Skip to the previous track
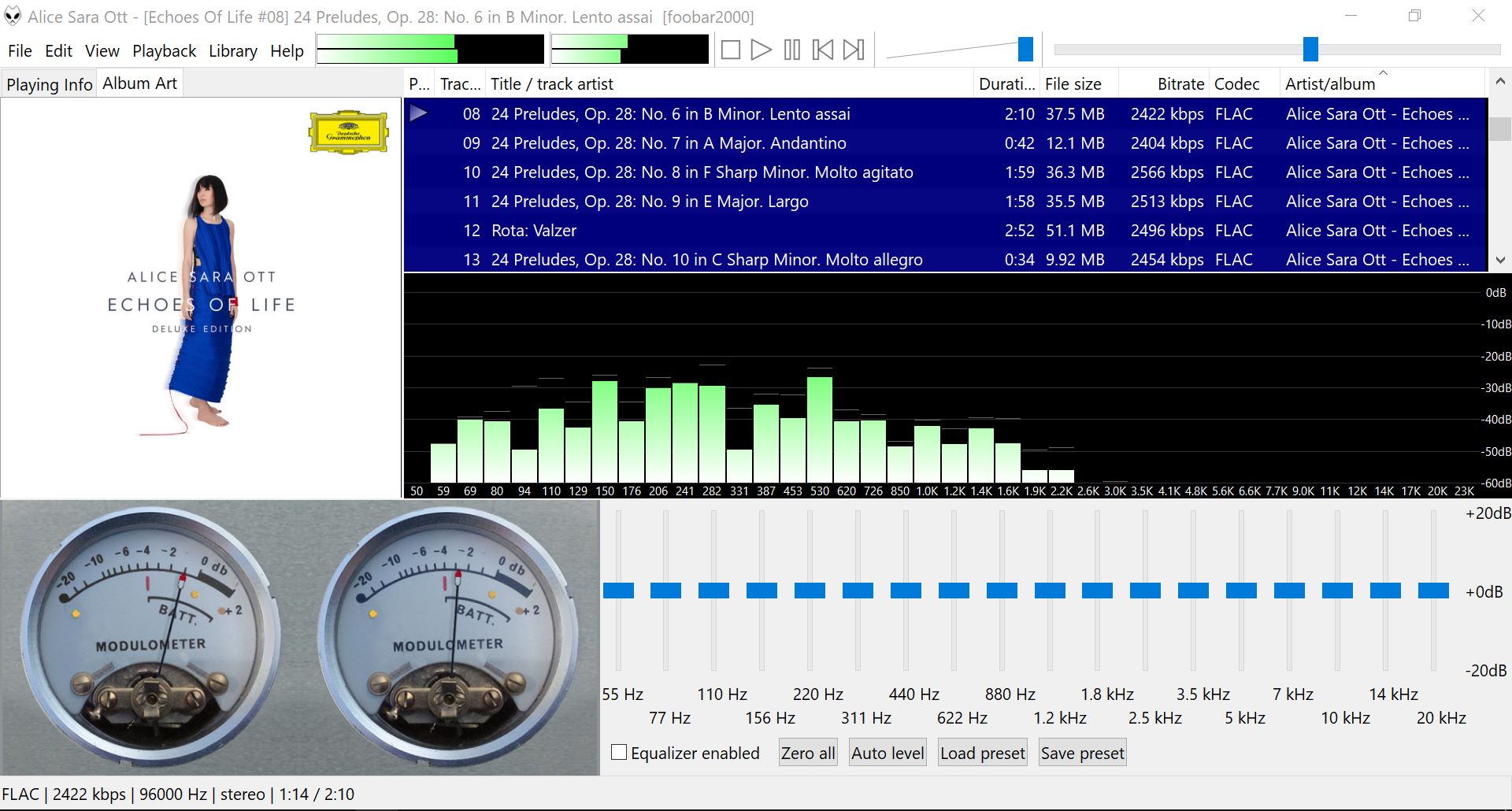 pos(823,50)
